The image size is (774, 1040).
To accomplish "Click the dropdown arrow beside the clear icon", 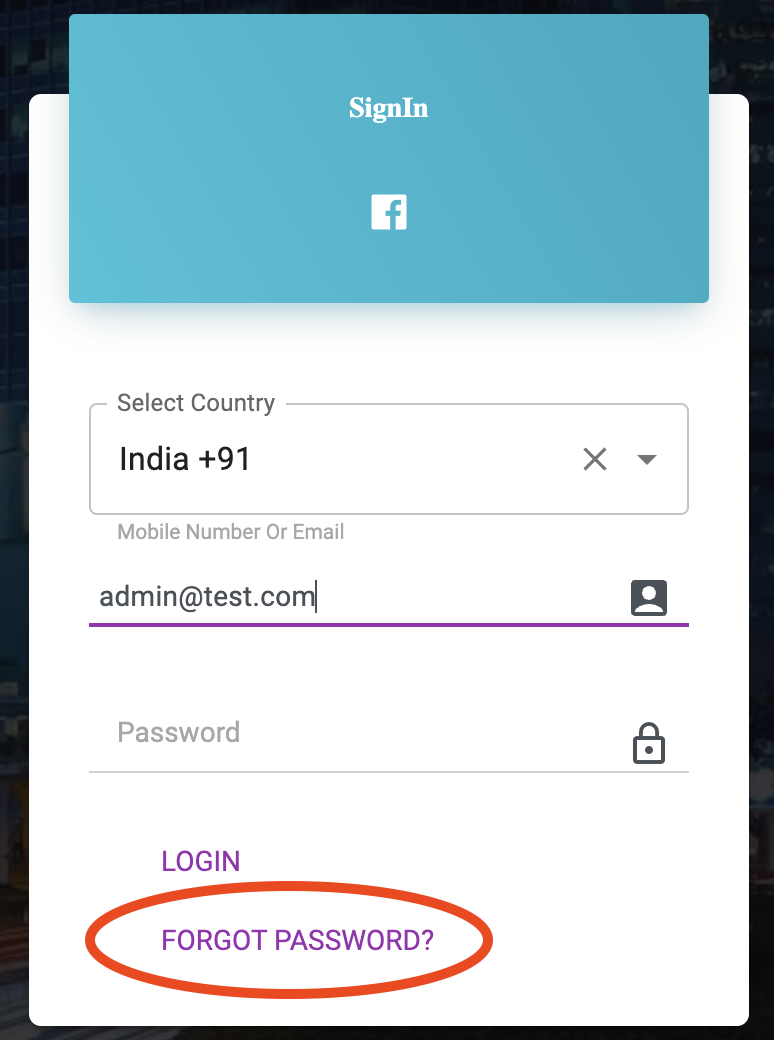I will (646, 460).
